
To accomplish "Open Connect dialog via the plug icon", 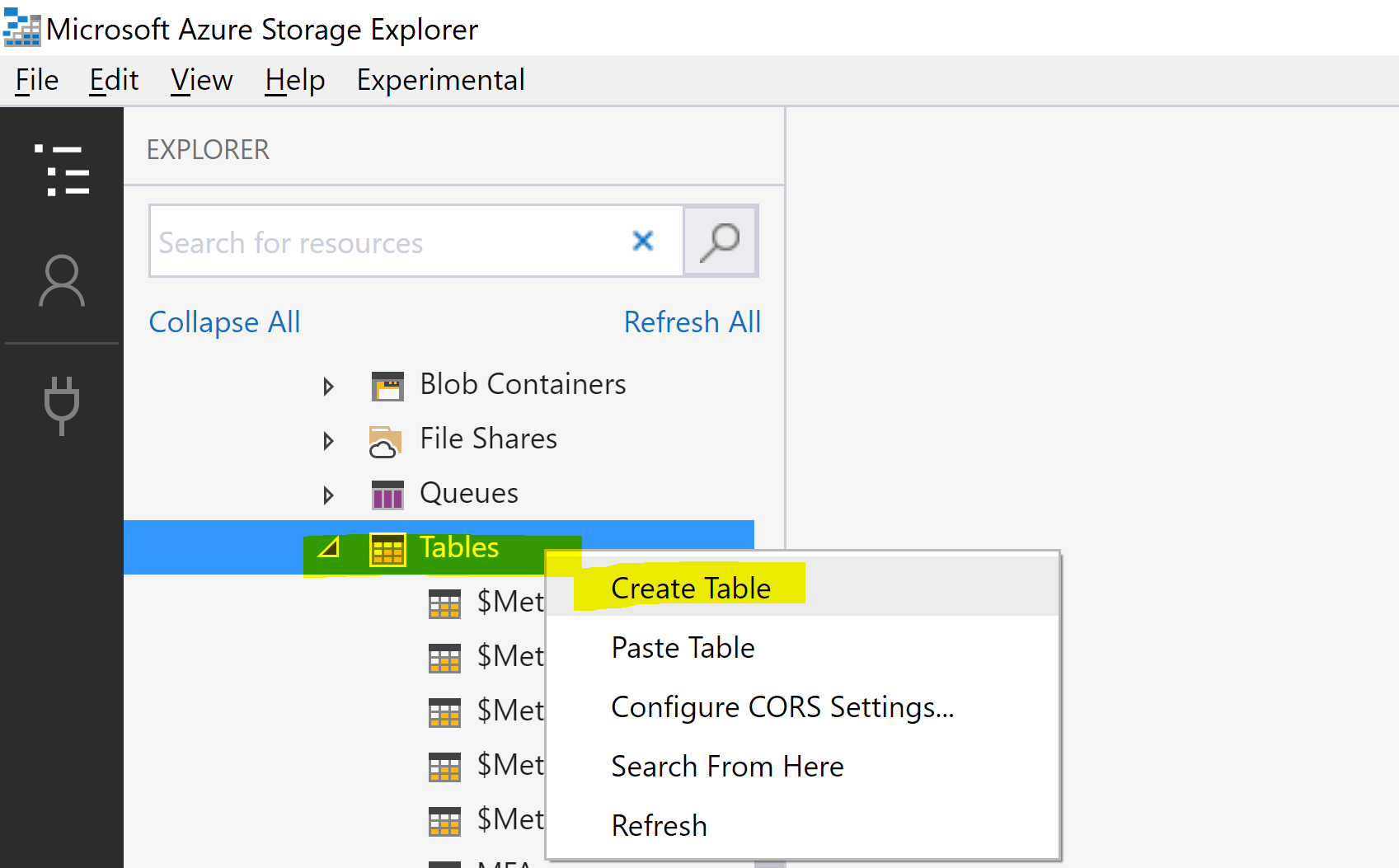I will coord(62,404).
